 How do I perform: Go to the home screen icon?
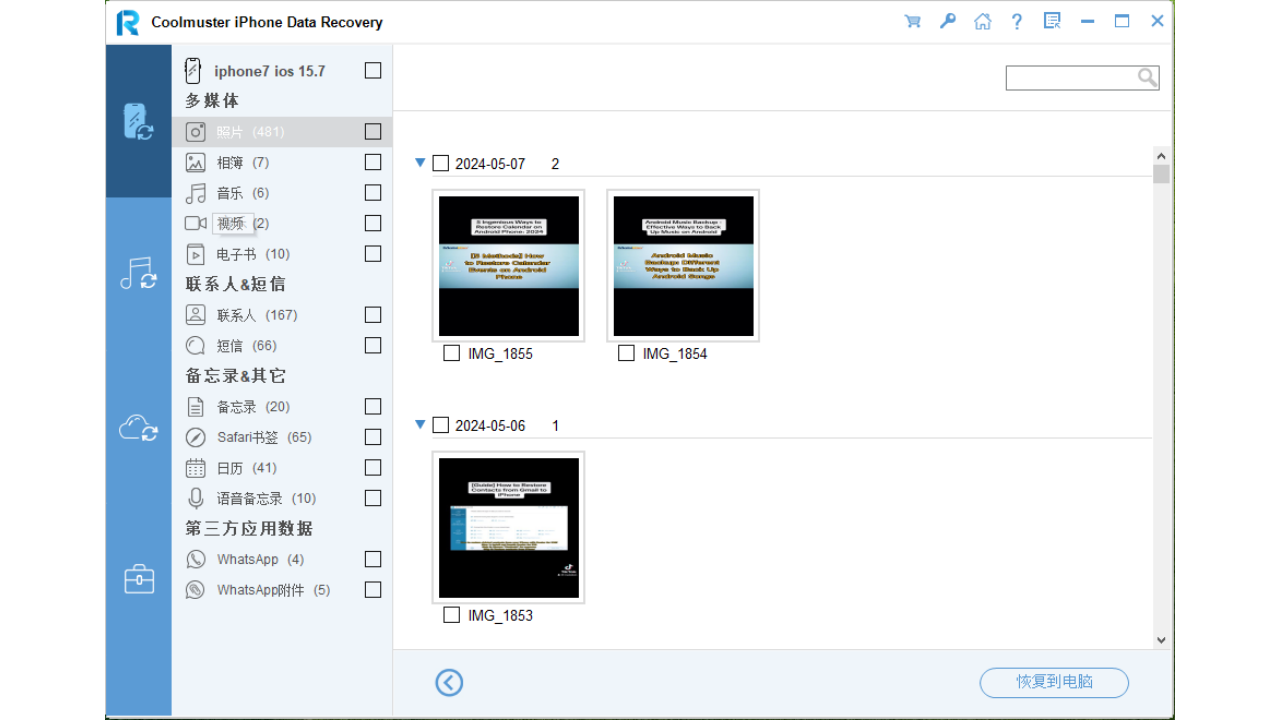pos(982,20)
